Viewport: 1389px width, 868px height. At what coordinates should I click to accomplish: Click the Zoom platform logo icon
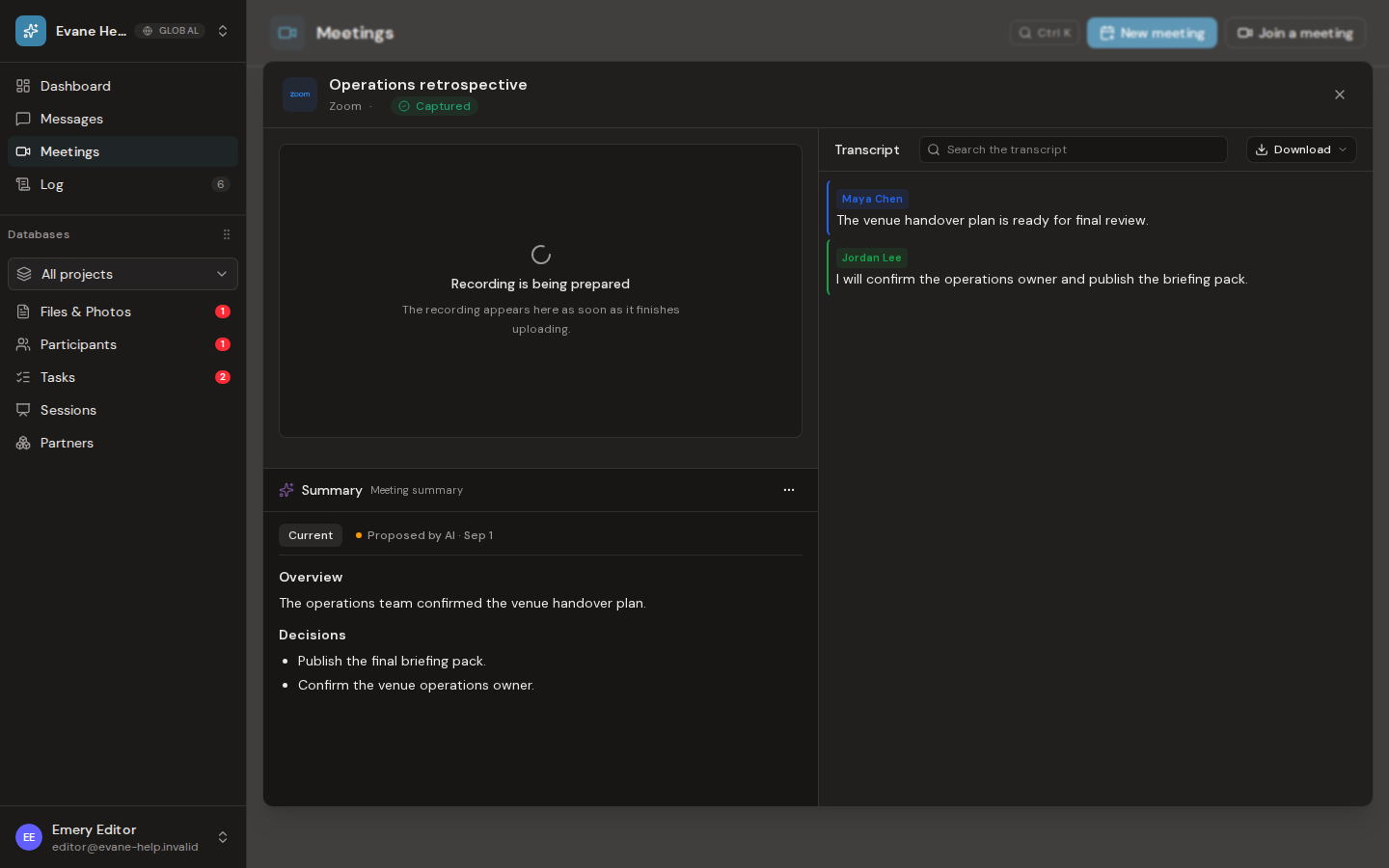[300, 95]
